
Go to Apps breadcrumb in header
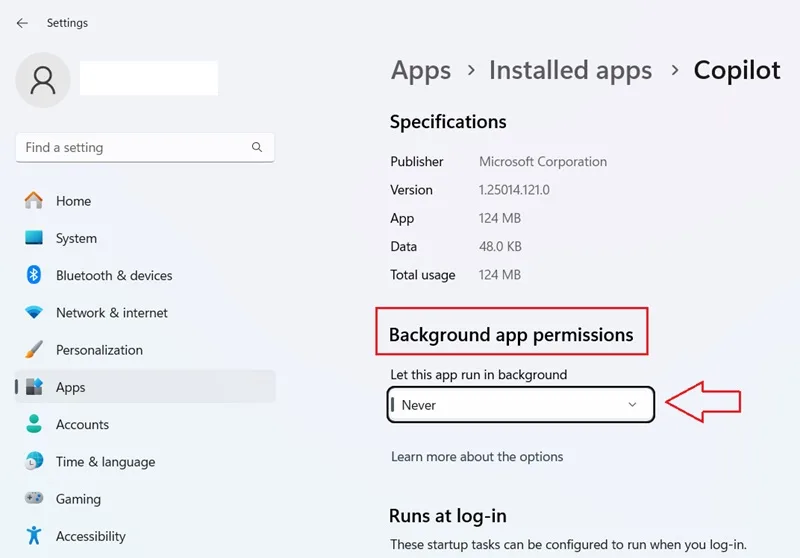tap(421, 70)
